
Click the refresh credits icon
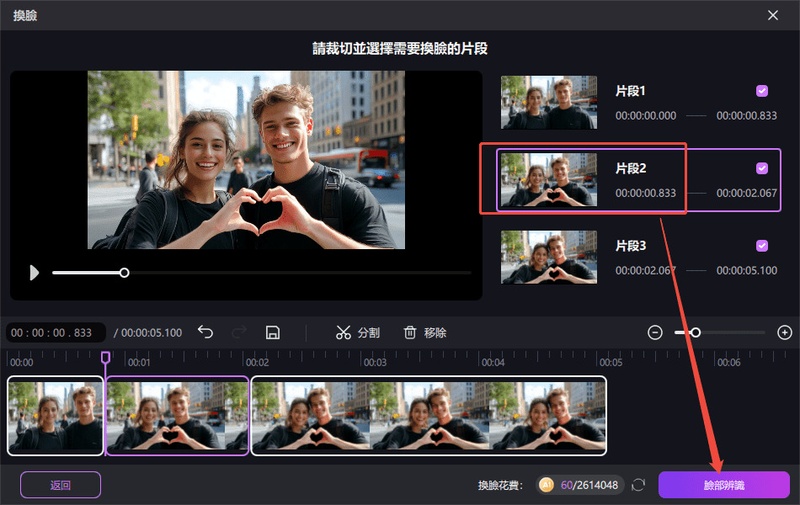click(638, 485)
